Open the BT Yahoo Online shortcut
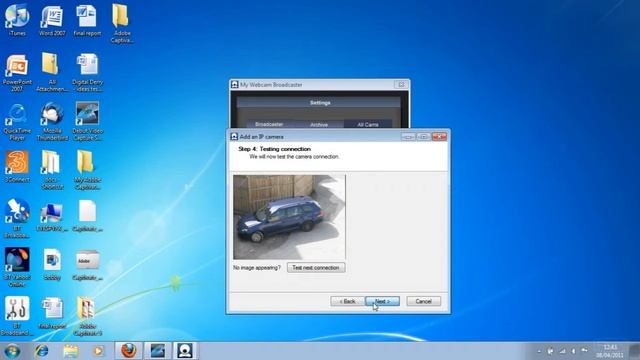640x360 pixels. [17, 267]
